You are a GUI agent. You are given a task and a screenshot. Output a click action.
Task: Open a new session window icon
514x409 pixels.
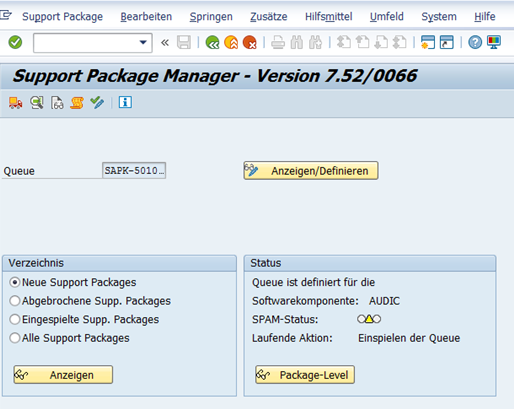tap(428, 42)
